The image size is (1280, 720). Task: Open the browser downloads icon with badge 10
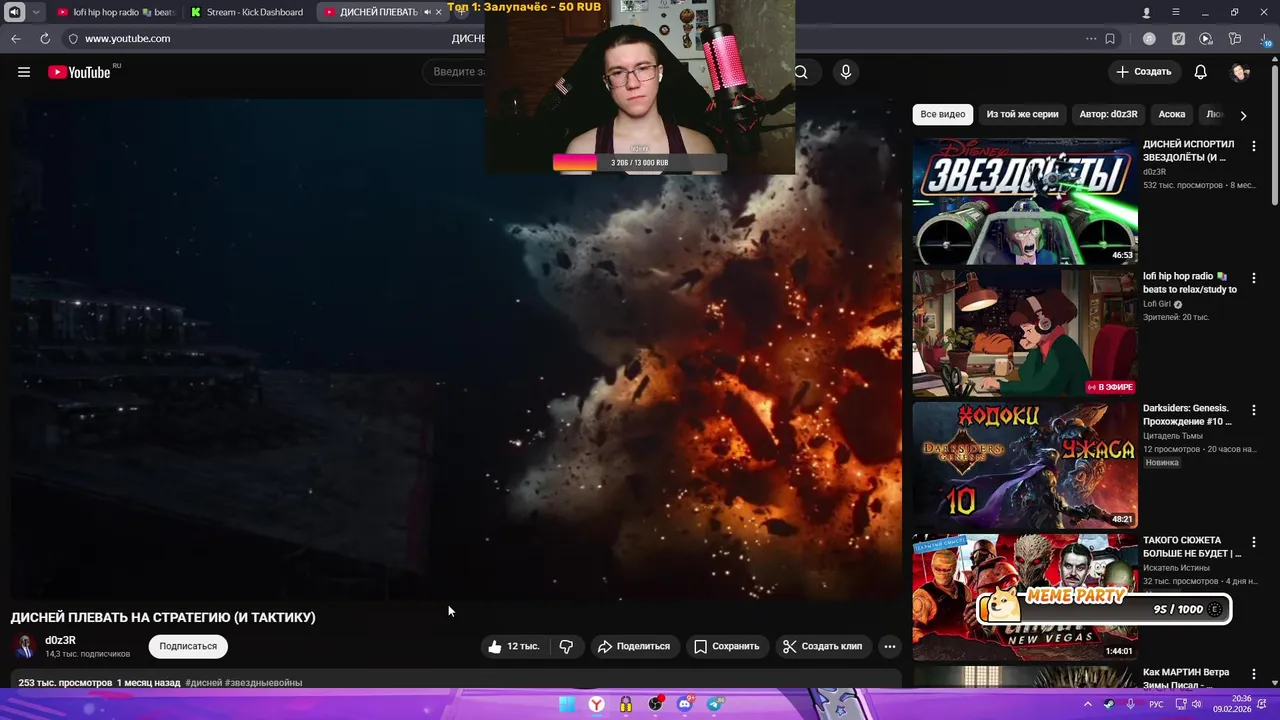coord(1265,39)
